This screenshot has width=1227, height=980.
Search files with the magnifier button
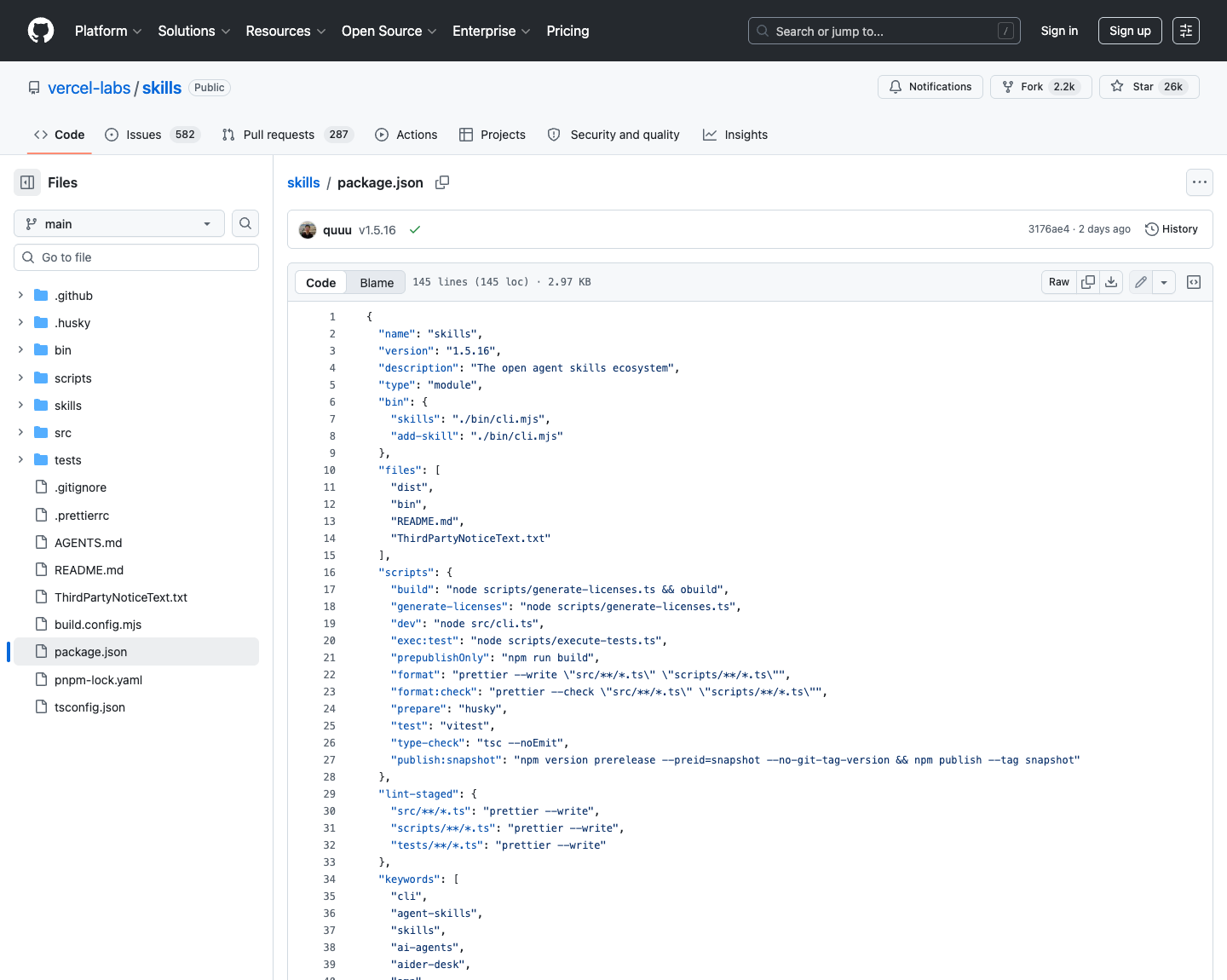pyautogui.click(x=245, y=223)
